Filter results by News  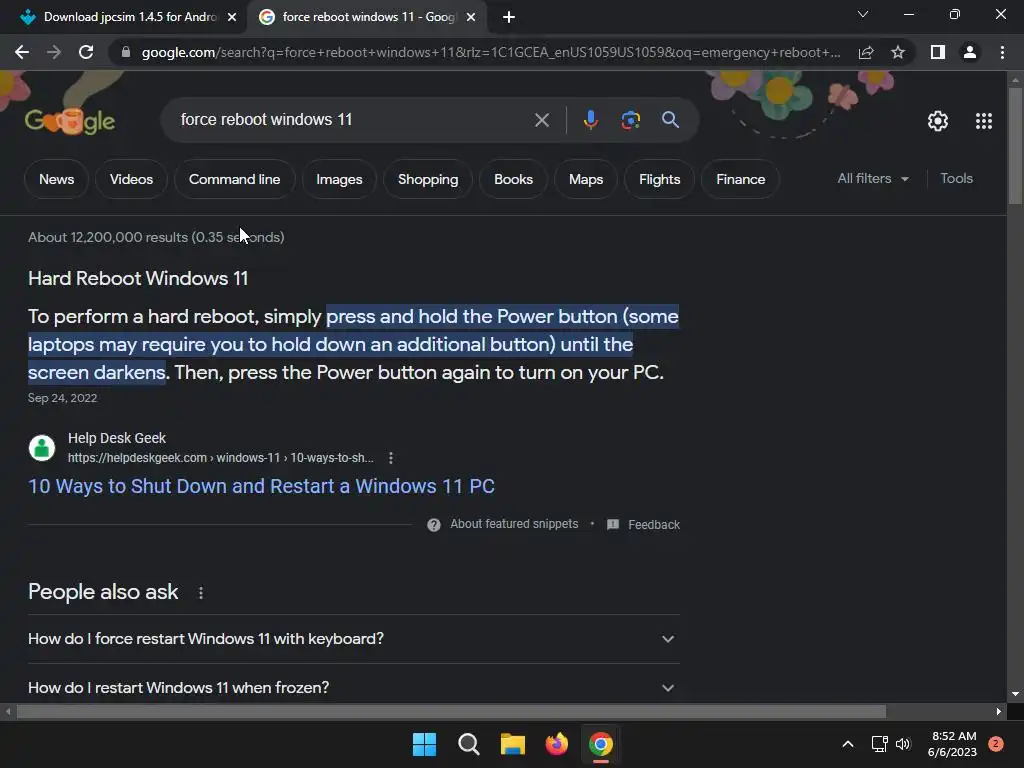coord(56,179)
